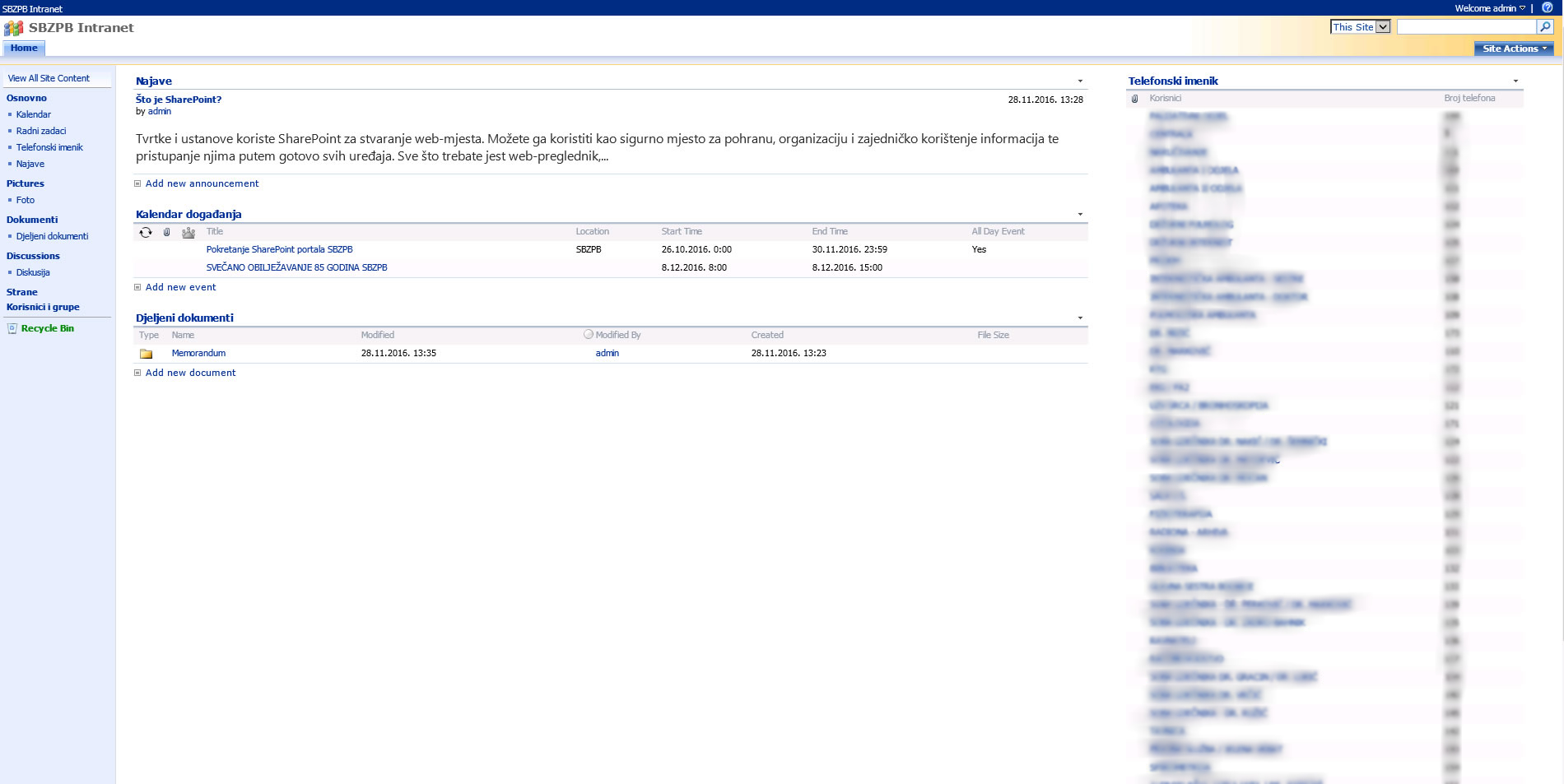Select the Home tab
The image size is (1564, 784).
tap(24, 49)
